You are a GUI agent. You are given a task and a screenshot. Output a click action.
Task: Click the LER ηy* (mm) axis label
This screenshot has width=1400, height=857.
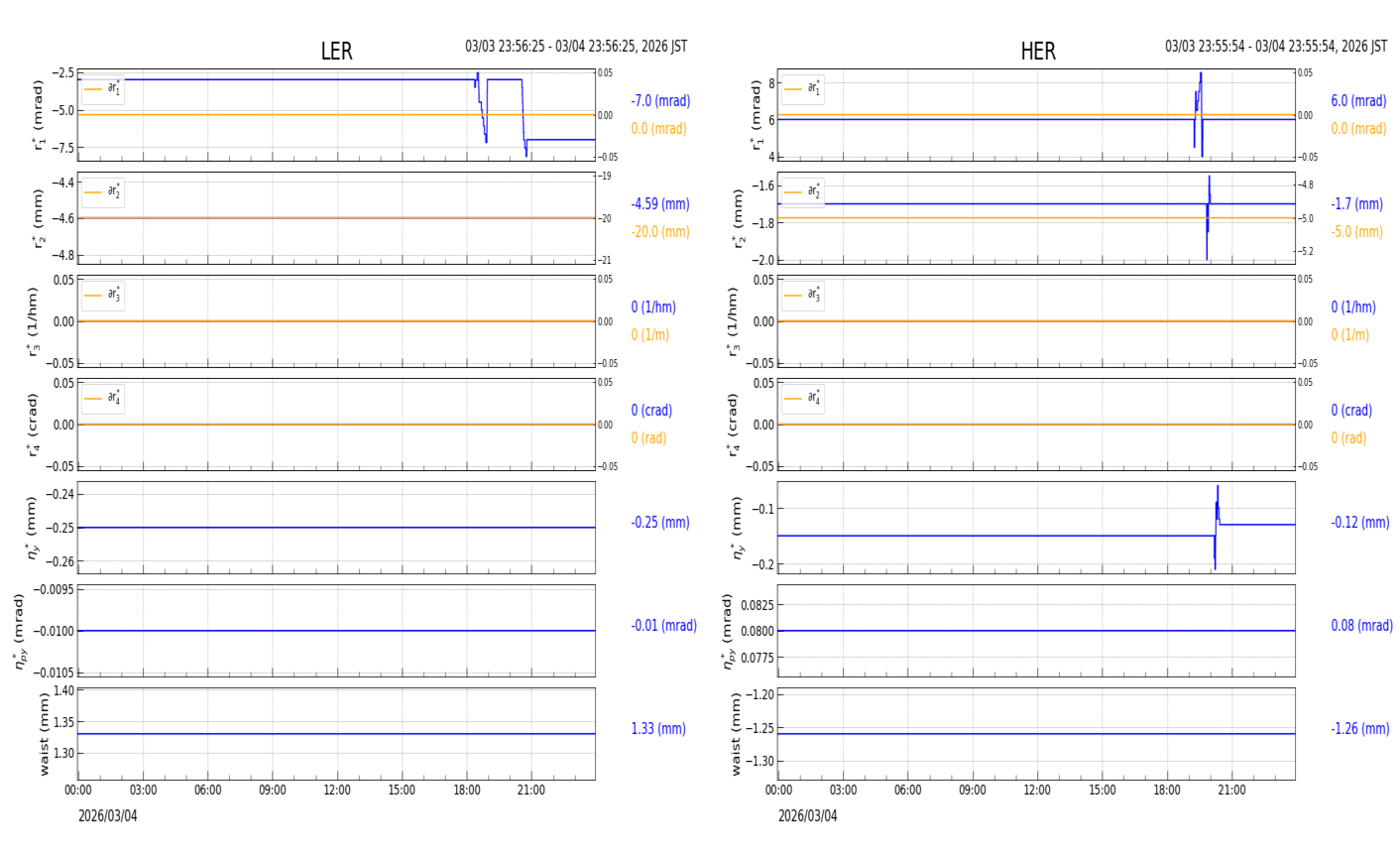click(x=33, y=528)
